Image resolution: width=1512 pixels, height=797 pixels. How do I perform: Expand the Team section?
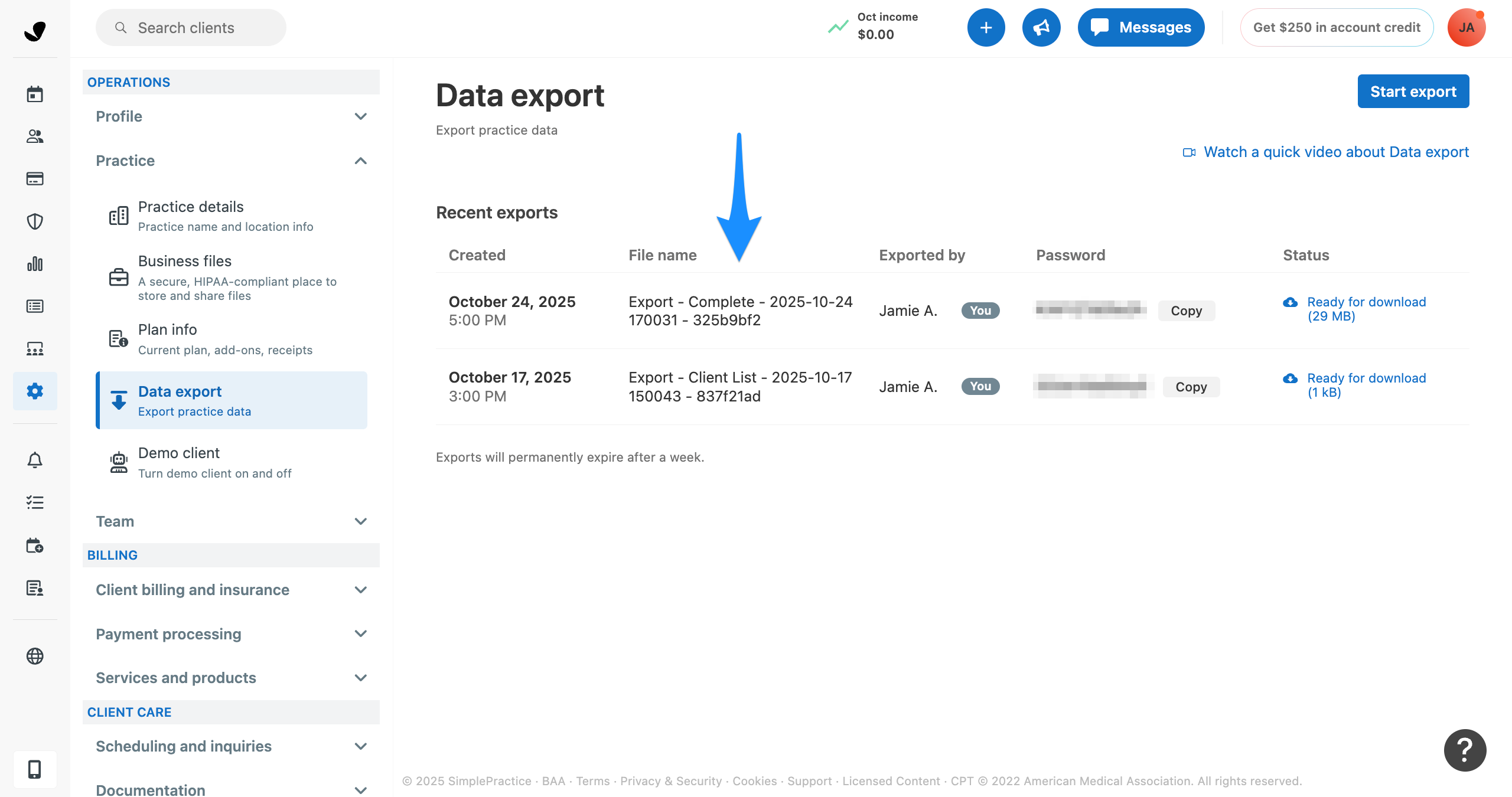(x=232, y=521)
